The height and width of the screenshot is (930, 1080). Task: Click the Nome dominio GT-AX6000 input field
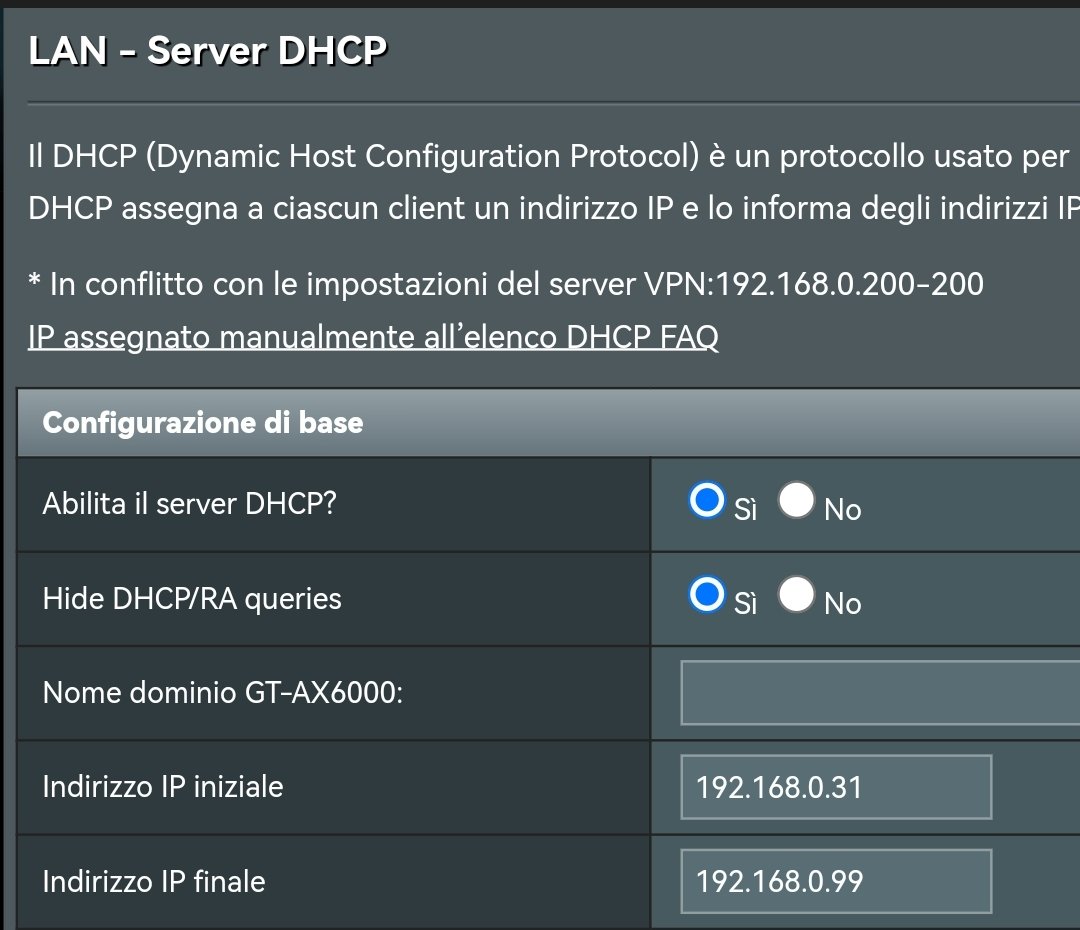click(880, 692)
